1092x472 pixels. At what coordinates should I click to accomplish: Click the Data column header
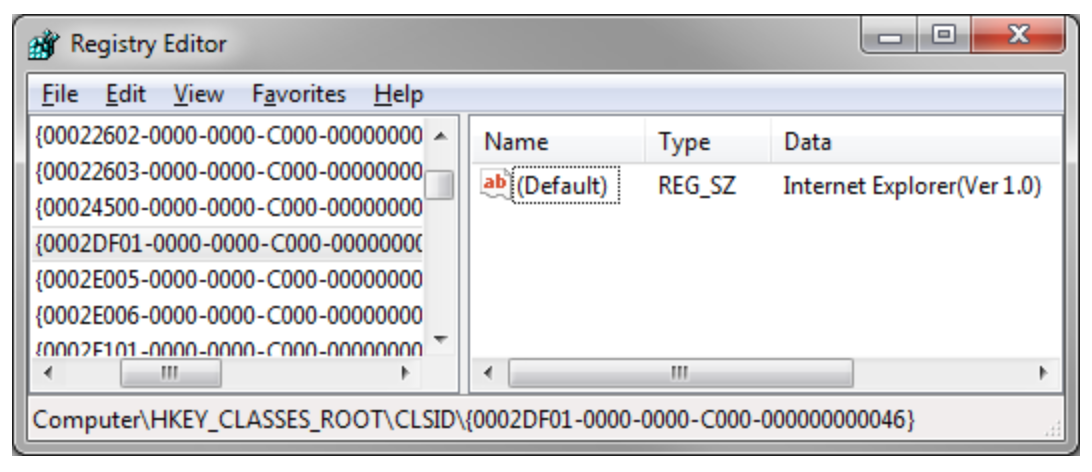(916, 142)
